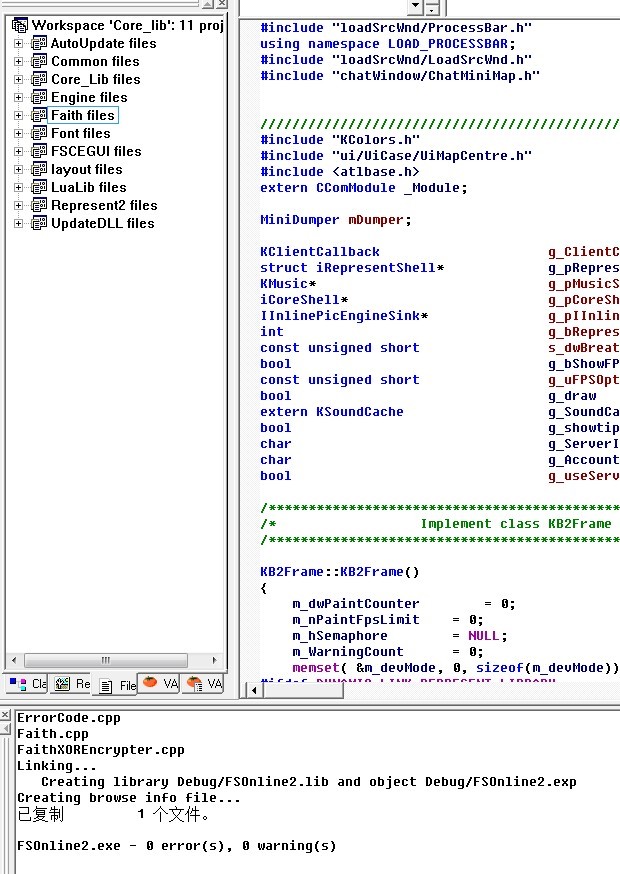This screenshot has width=620, height=874.
Task: Select the Faith files tree item
Action: (x=84, y=115)
